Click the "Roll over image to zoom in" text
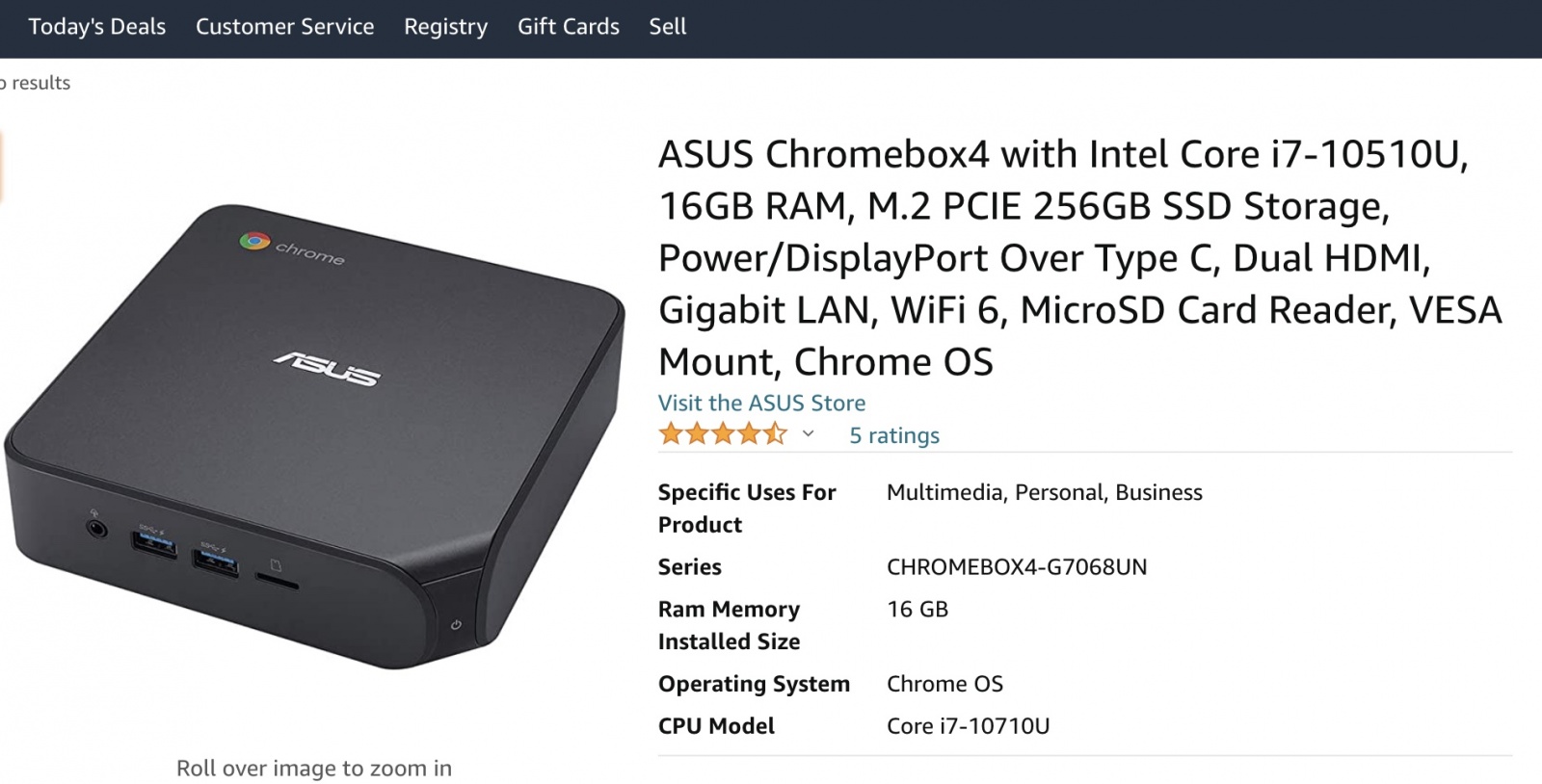This screenshot has width=1542, height=784. 314,768
